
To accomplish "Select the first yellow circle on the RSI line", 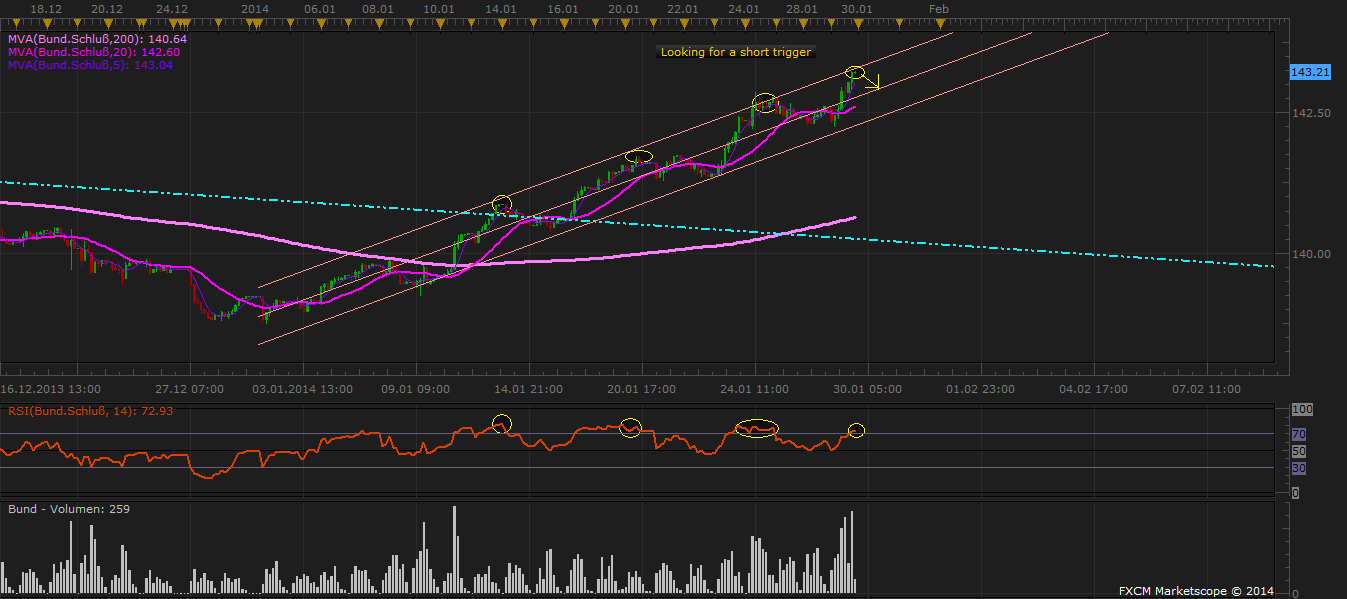I will click(502, 423).
